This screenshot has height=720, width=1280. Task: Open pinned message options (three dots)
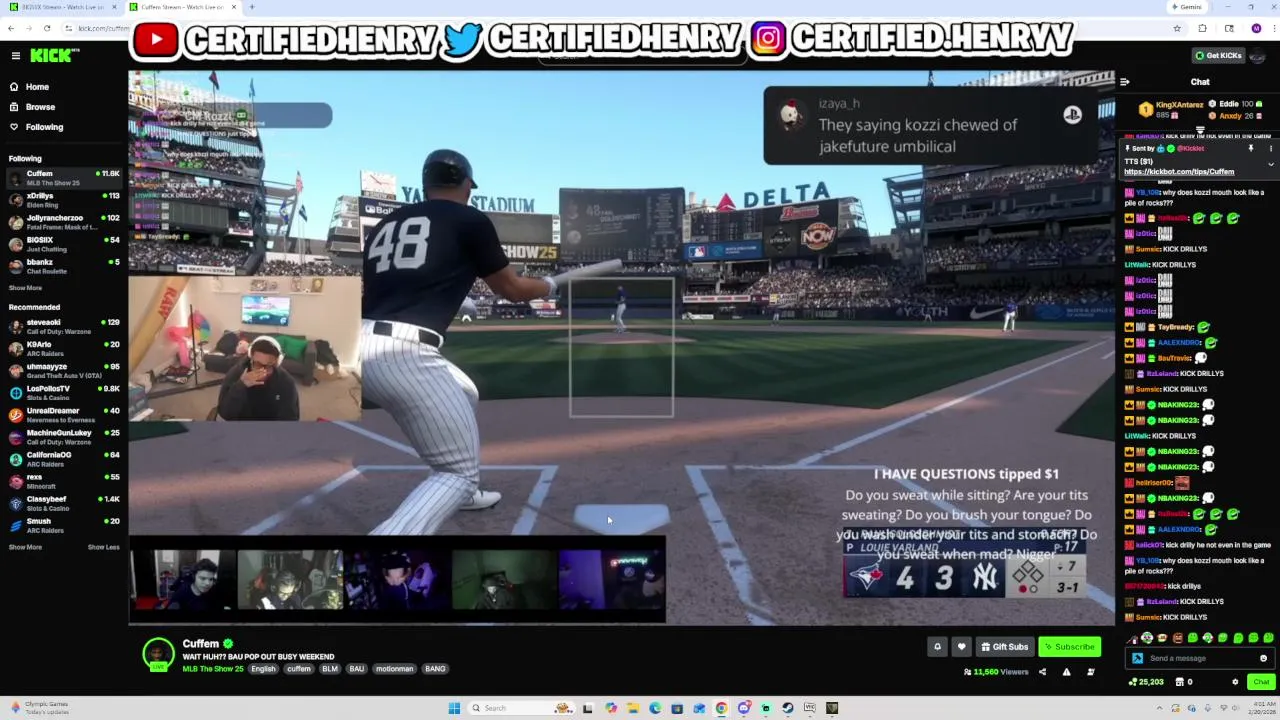(1270, 149)
